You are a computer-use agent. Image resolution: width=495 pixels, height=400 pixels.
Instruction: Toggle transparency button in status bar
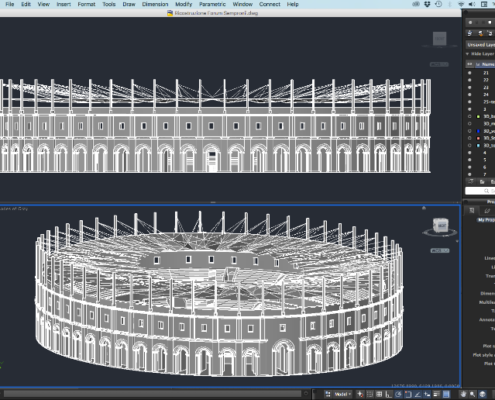click(x=446, y=394)
